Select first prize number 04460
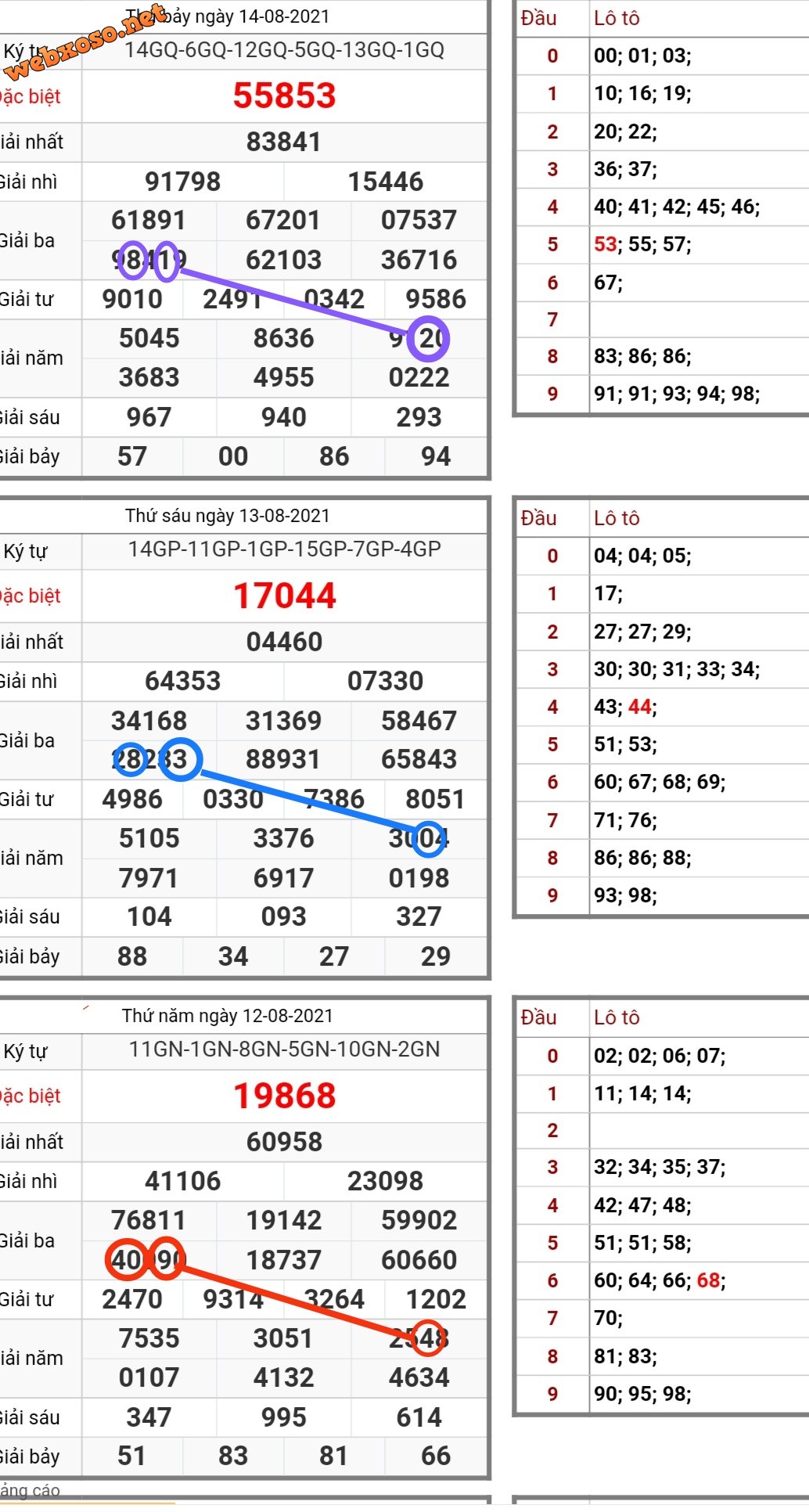Image resolution: width=809 pixels, height=1512 pixels. [284, 642]
